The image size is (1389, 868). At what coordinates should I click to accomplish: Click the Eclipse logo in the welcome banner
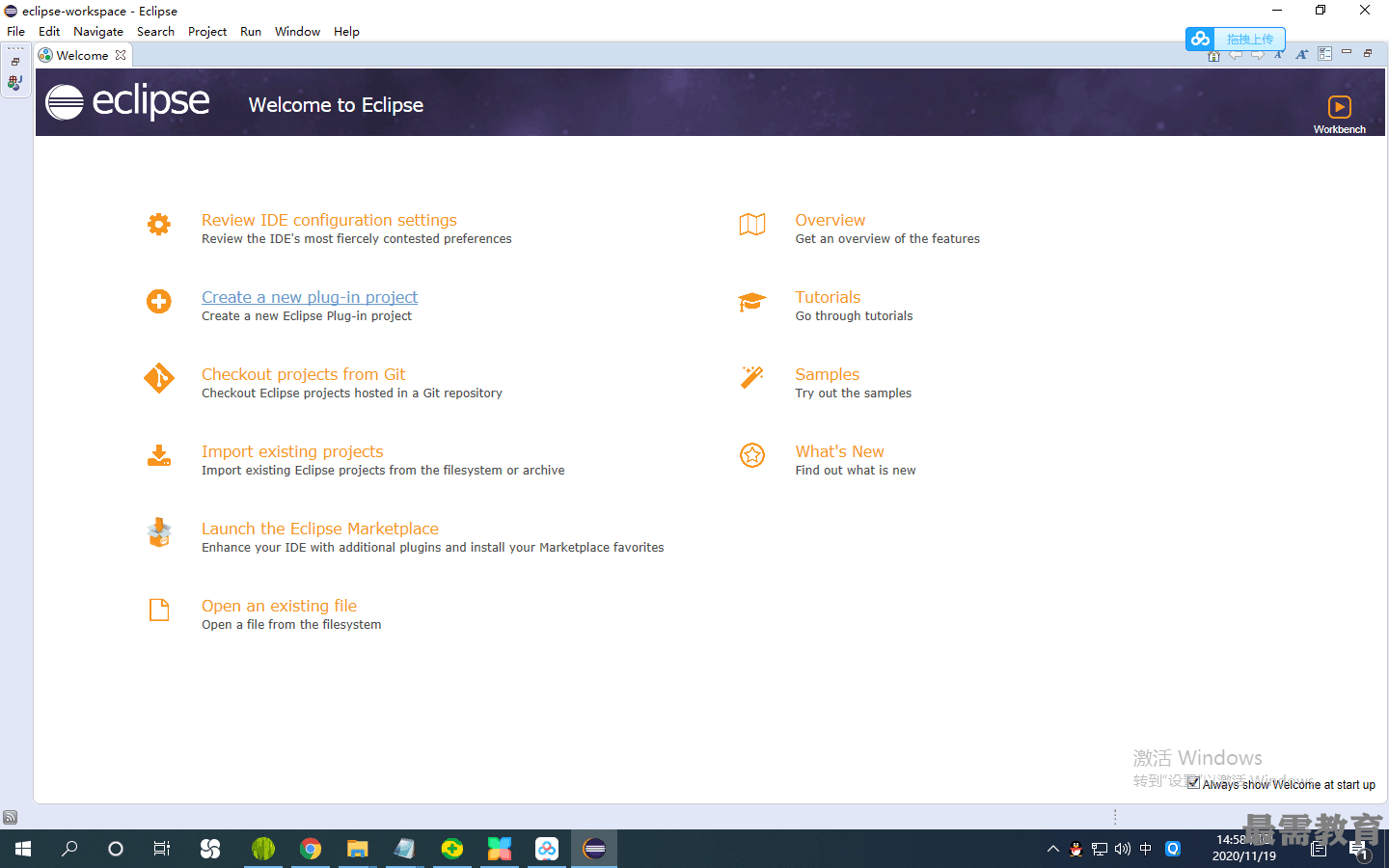pyautogui.click(x=127, y=101)
